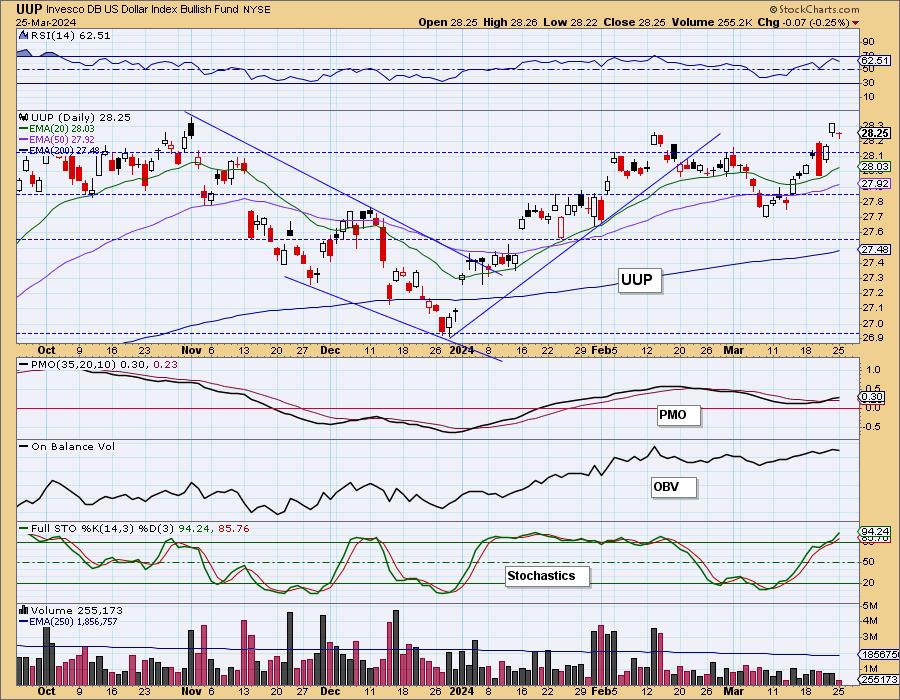Image resolution: width=900 pixels, height=700 pixels.
Task: Click the RSI area icon beside RSI(14)
Action: [x=23, y=35]
